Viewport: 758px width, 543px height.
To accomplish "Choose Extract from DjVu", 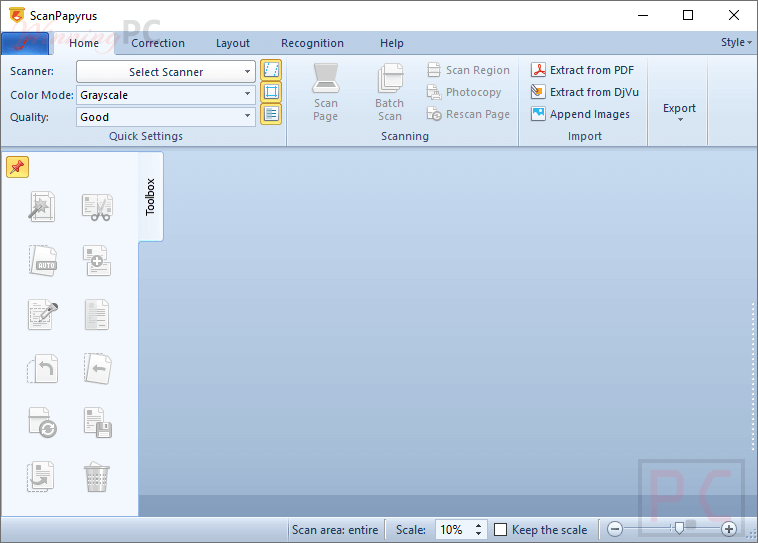I will point(584,92).
